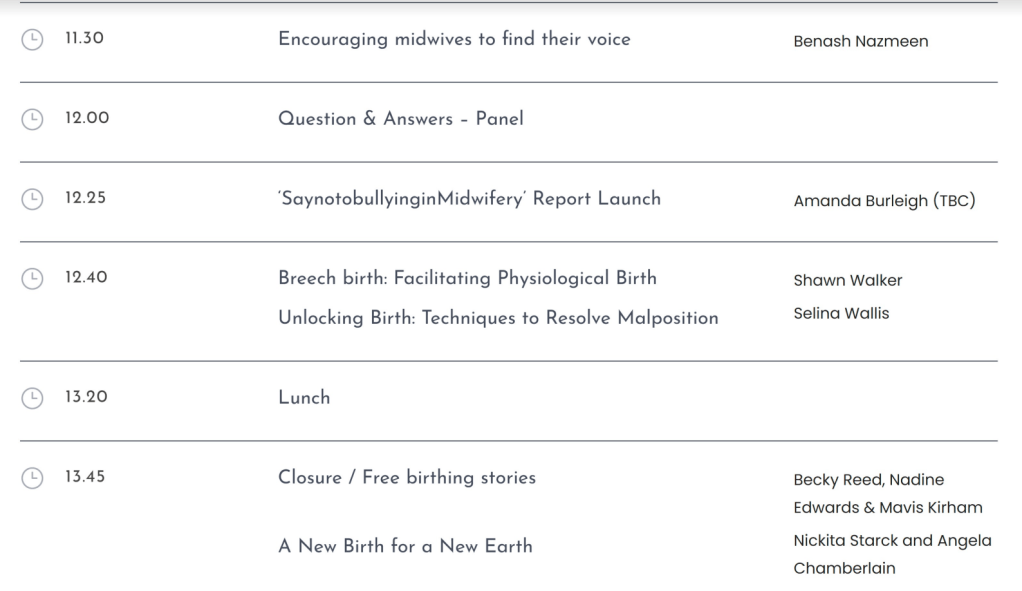Viewport: 1022px width, 591px height.
Task: Click the clock icon beside 13.45
Action: click(x=32, y=478)
